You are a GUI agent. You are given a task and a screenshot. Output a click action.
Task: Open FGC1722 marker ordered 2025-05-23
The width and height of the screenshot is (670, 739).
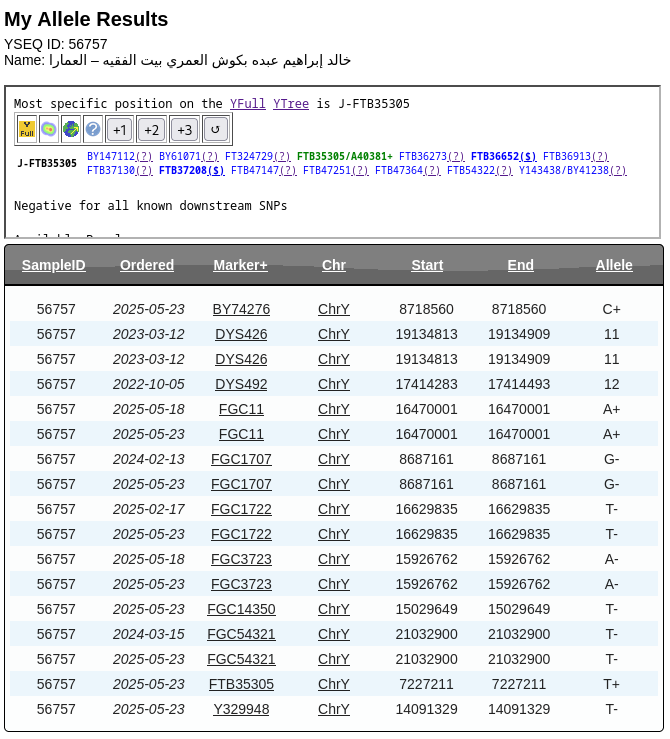[241, 534]
